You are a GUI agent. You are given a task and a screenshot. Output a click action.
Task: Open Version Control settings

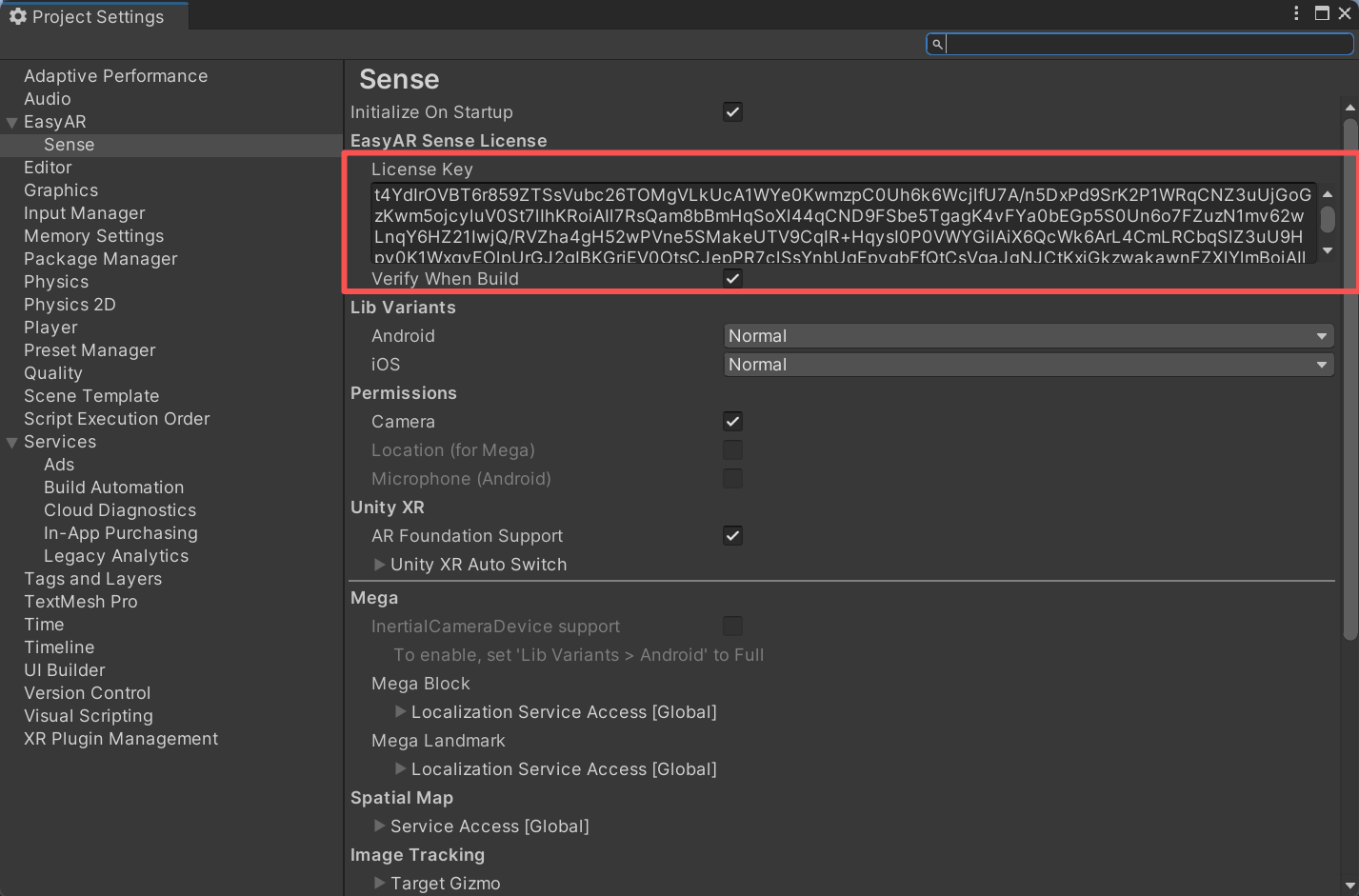pyautogui.click(x=88, y=693)
